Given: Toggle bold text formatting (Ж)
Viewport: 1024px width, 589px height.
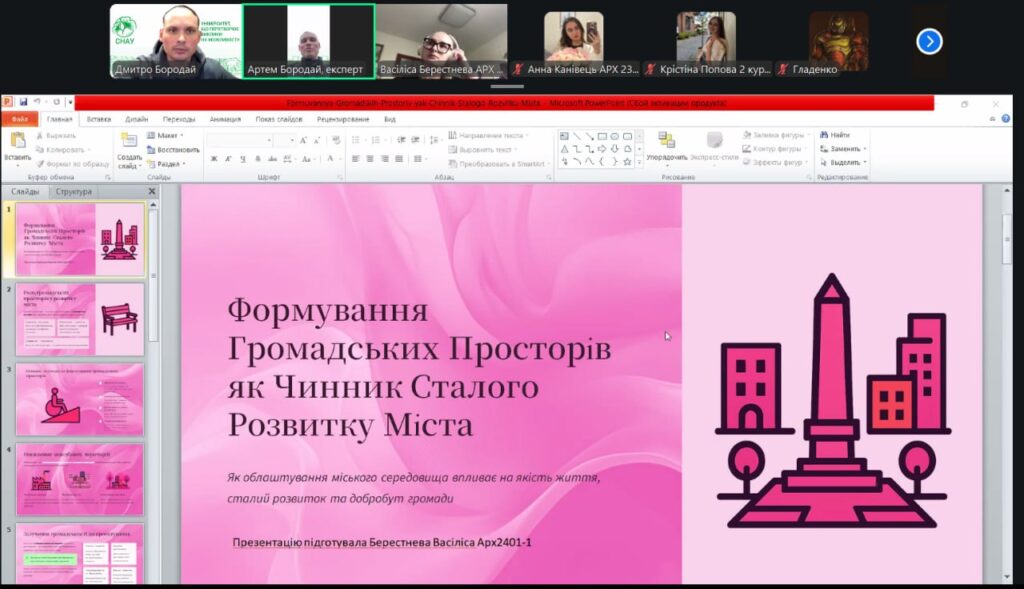Looking at the screenshot, I should tap(214, 159).
